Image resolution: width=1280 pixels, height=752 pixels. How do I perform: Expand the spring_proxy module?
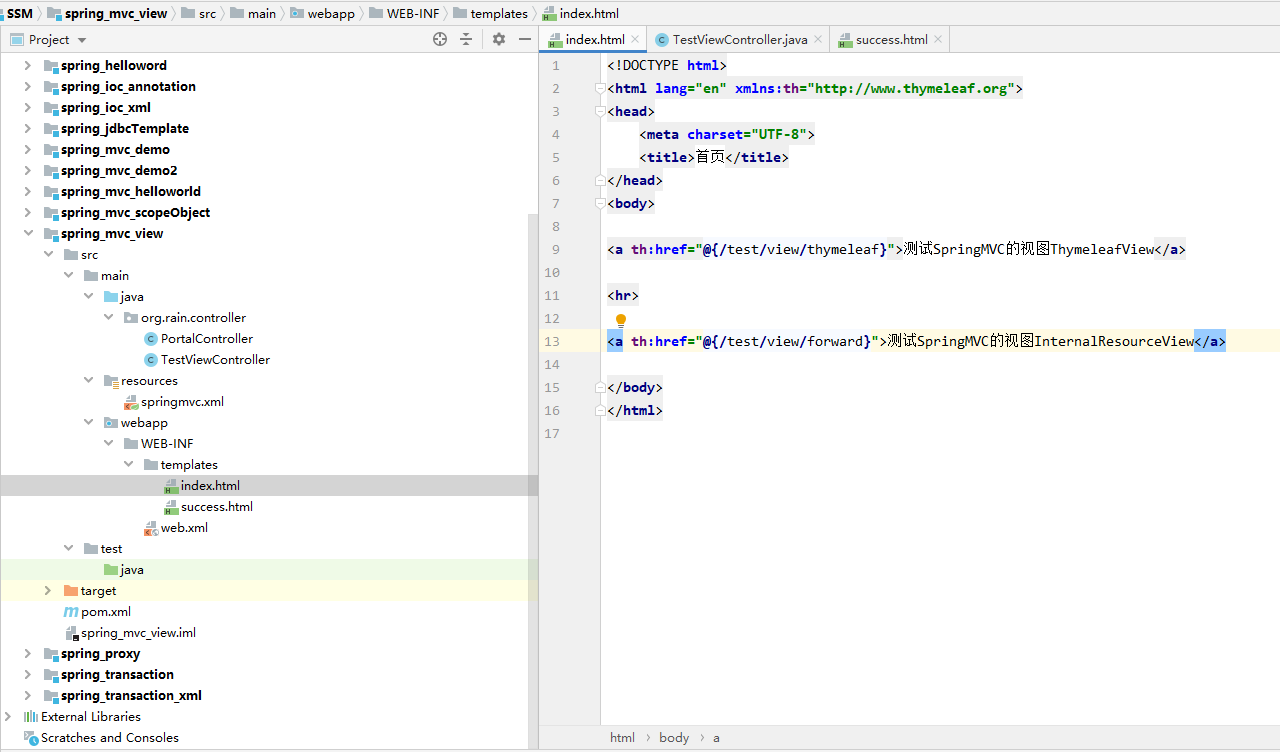point(28,654)
